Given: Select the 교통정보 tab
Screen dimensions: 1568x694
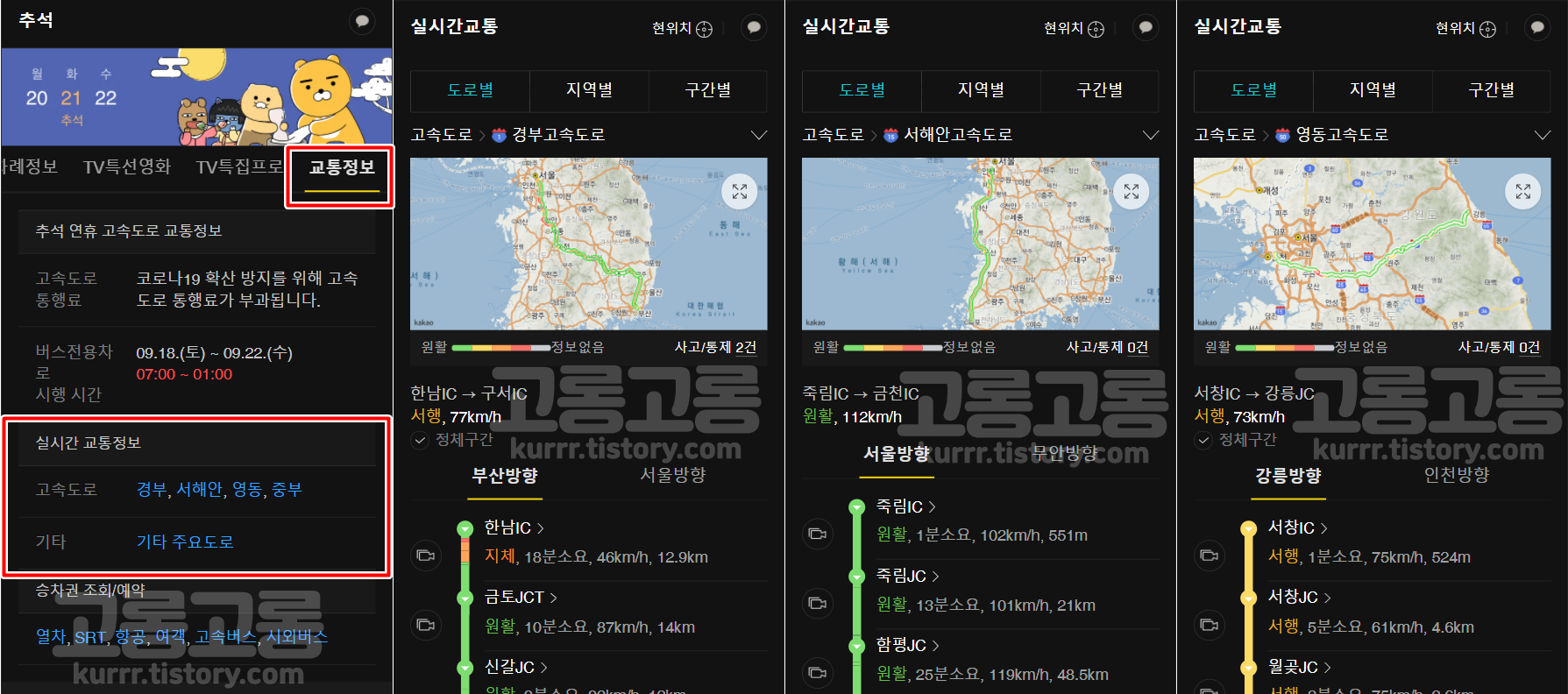Looking at the screenshot, I should (342, 167).
